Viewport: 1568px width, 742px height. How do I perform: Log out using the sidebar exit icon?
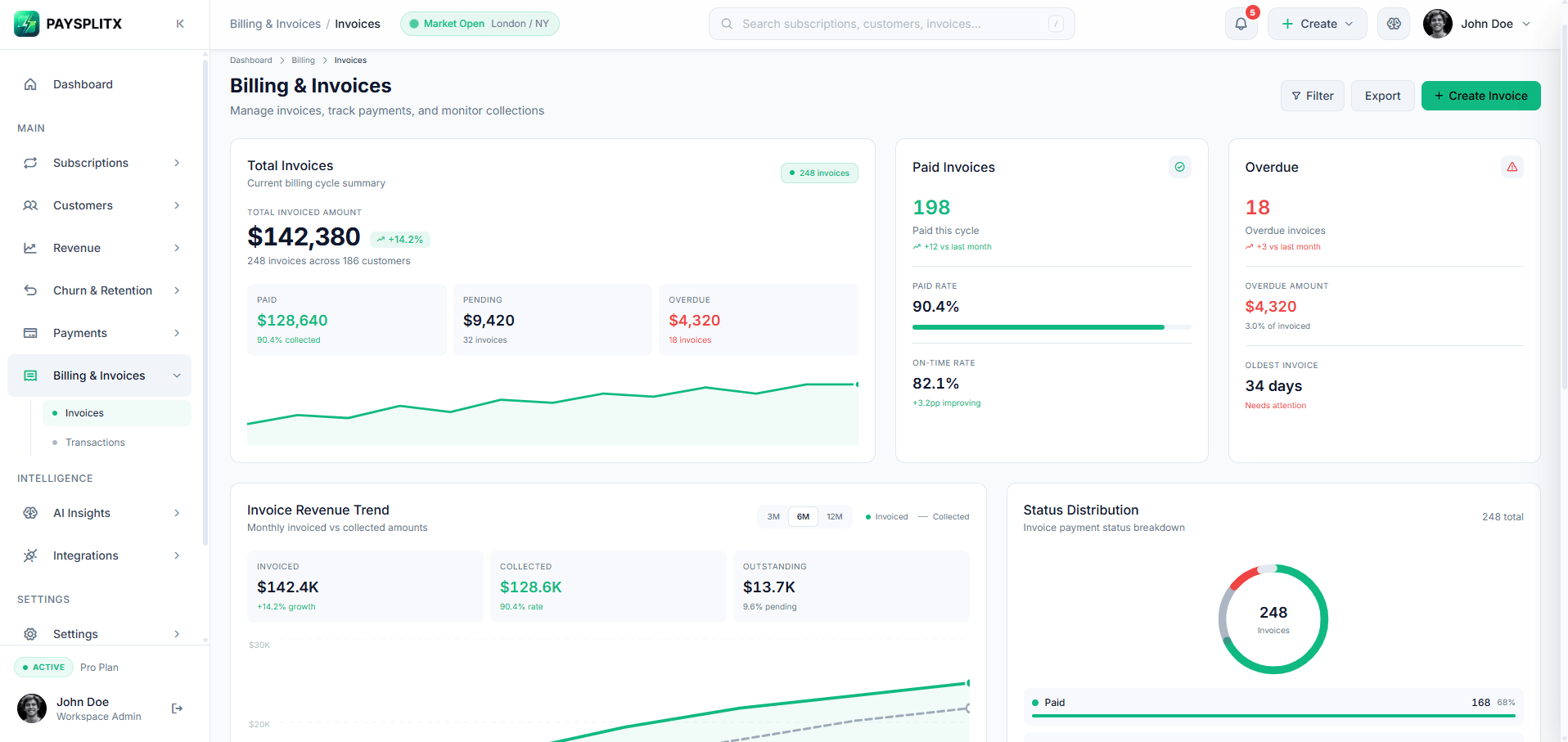click(x=177, y=708)
